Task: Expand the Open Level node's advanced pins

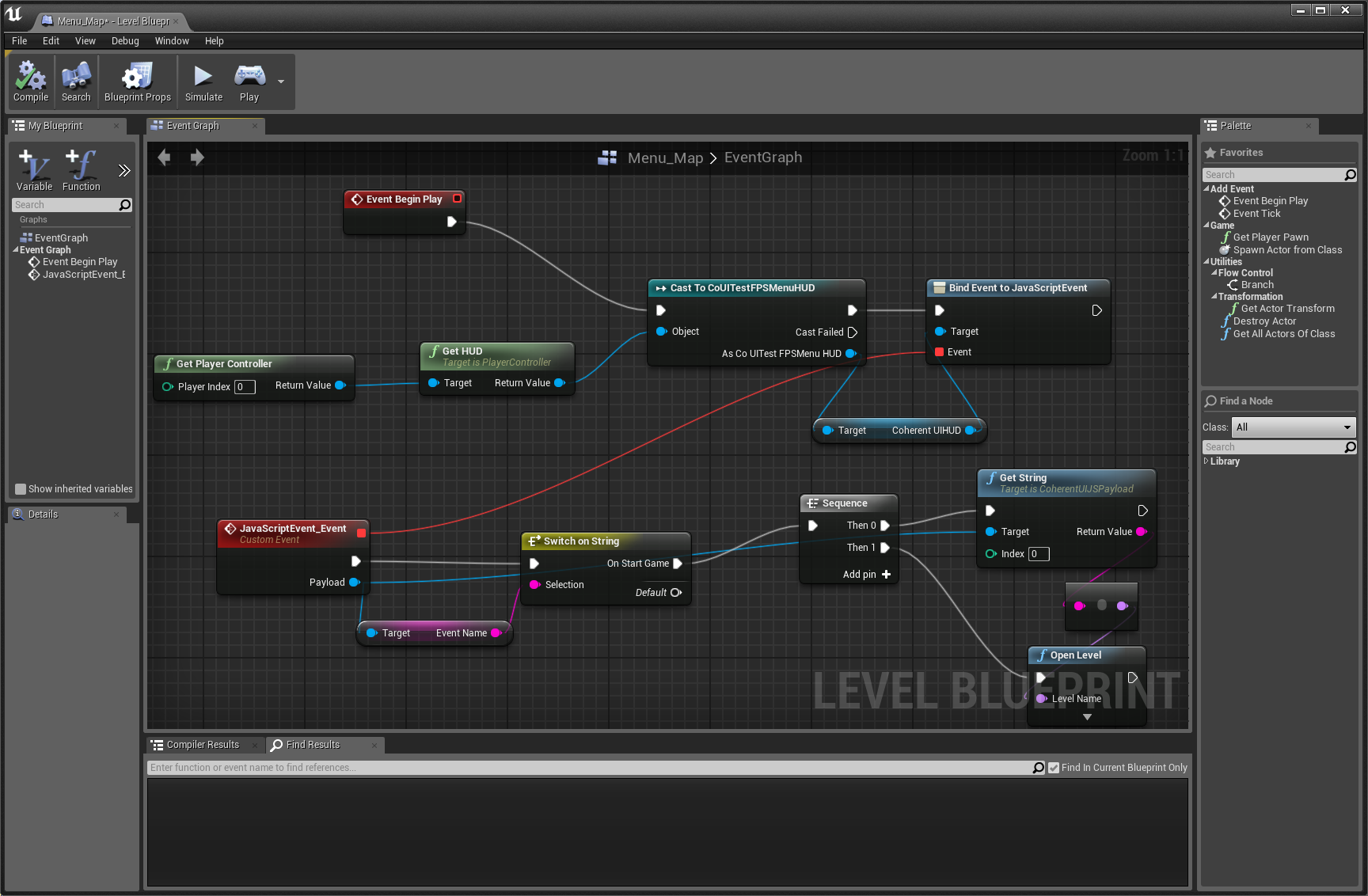Action: [1087, 717]
